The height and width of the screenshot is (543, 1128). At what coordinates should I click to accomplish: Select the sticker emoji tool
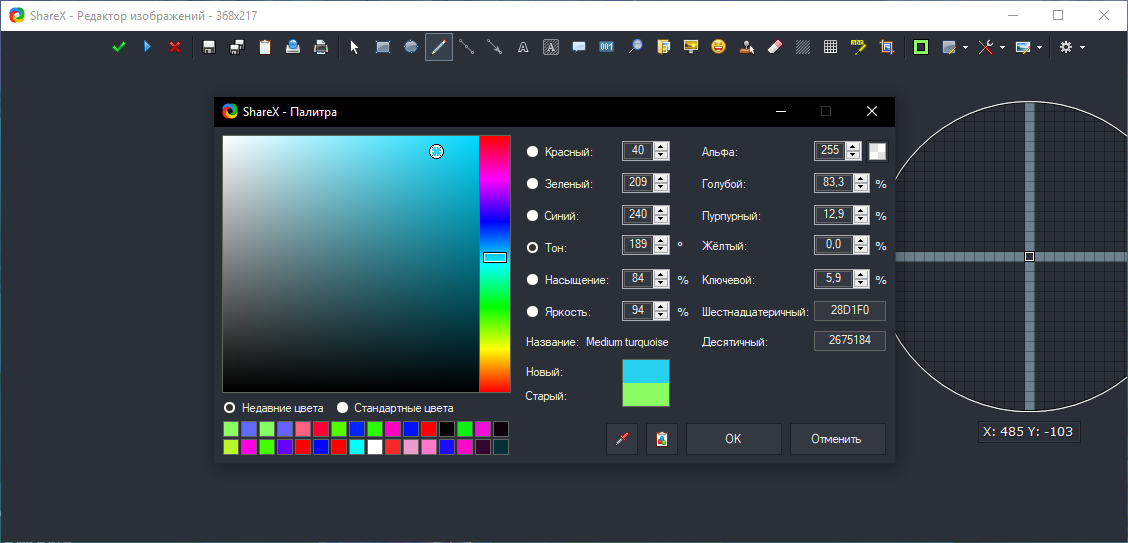coord(718,47)
